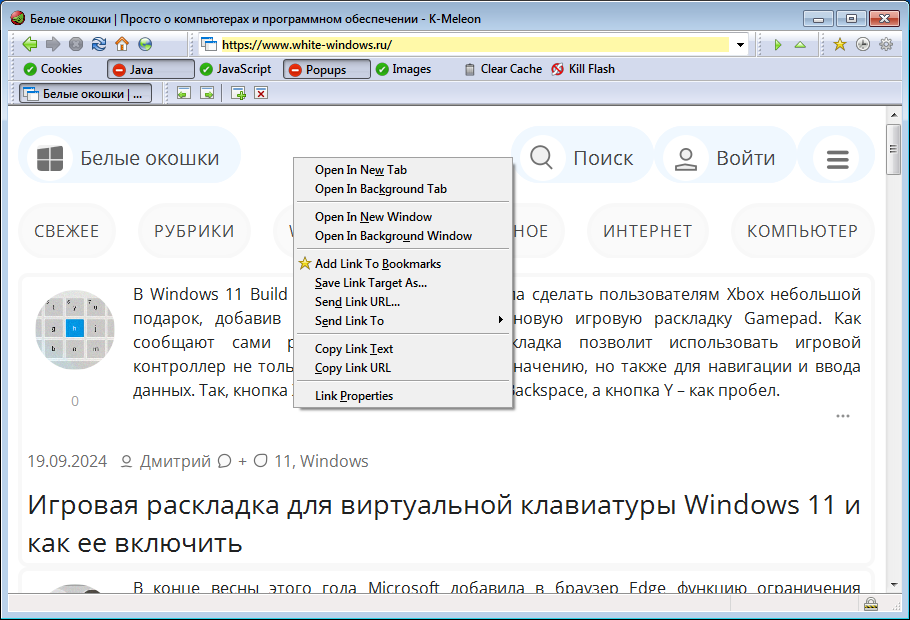Open Link Properties

point(403,396)
